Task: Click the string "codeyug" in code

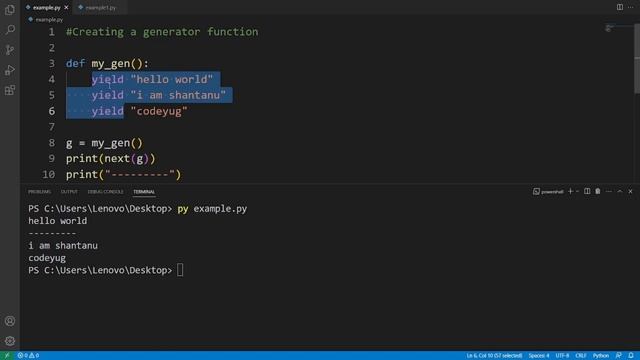Action: click(159, 111)
